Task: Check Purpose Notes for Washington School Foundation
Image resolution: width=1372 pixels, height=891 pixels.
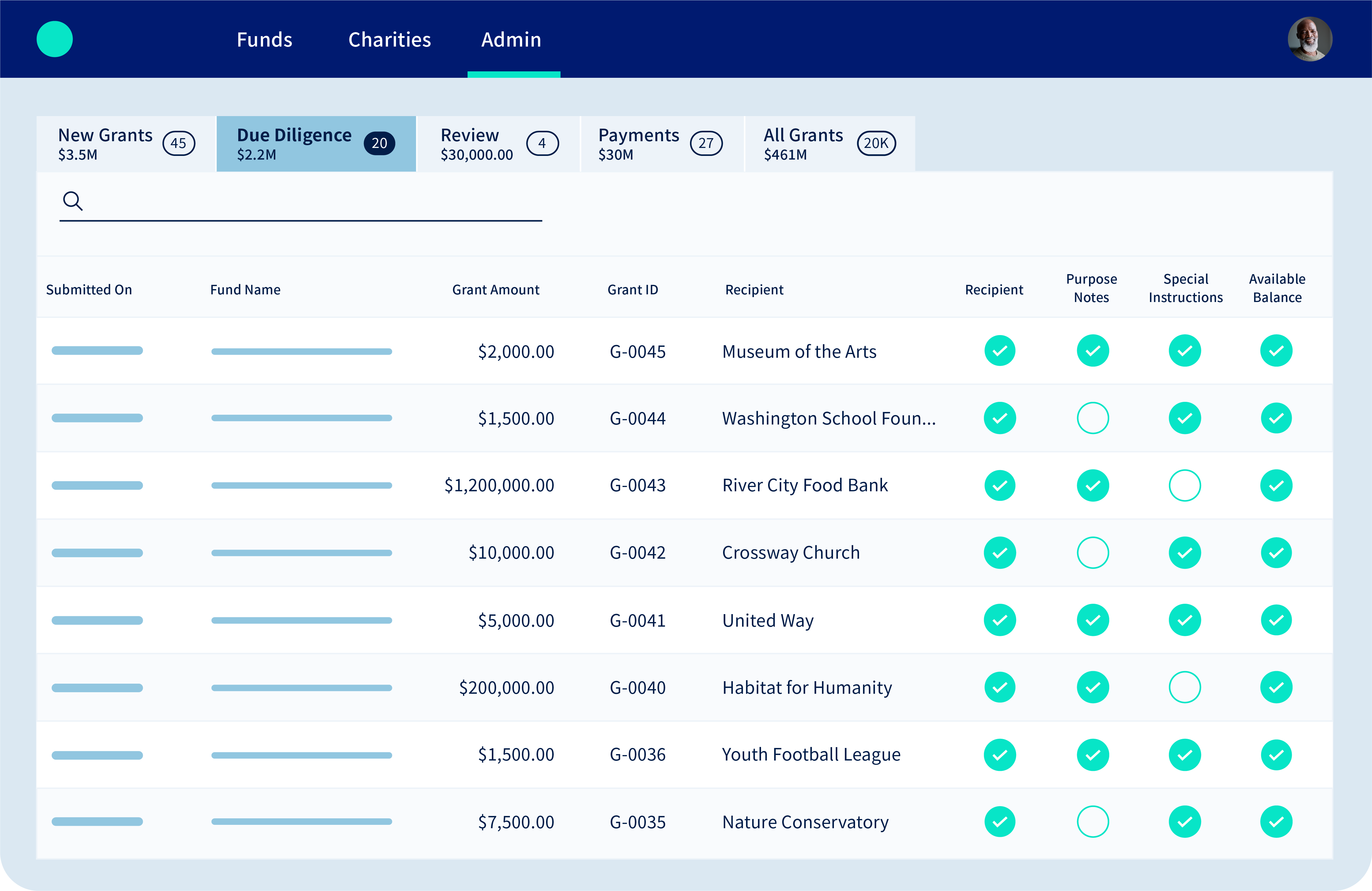Action: click(1092, 418)
